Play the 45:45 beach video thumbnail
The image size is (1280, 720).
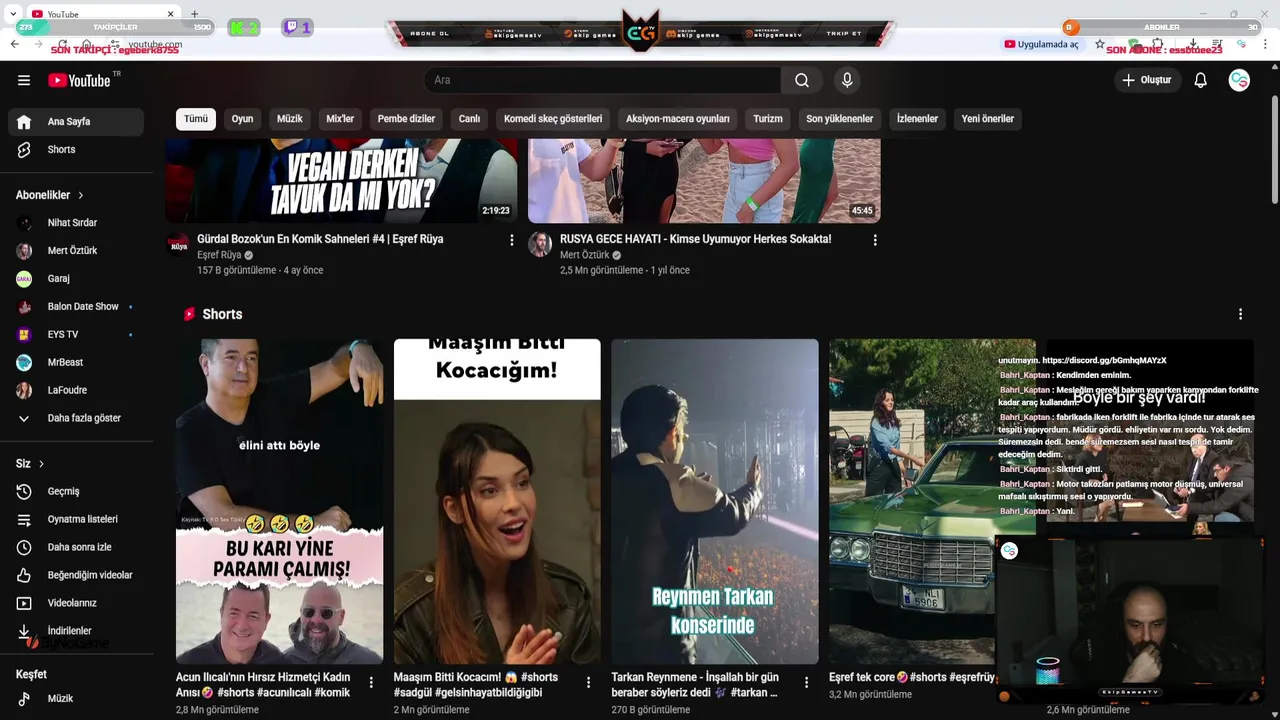(x=704, y=181)
